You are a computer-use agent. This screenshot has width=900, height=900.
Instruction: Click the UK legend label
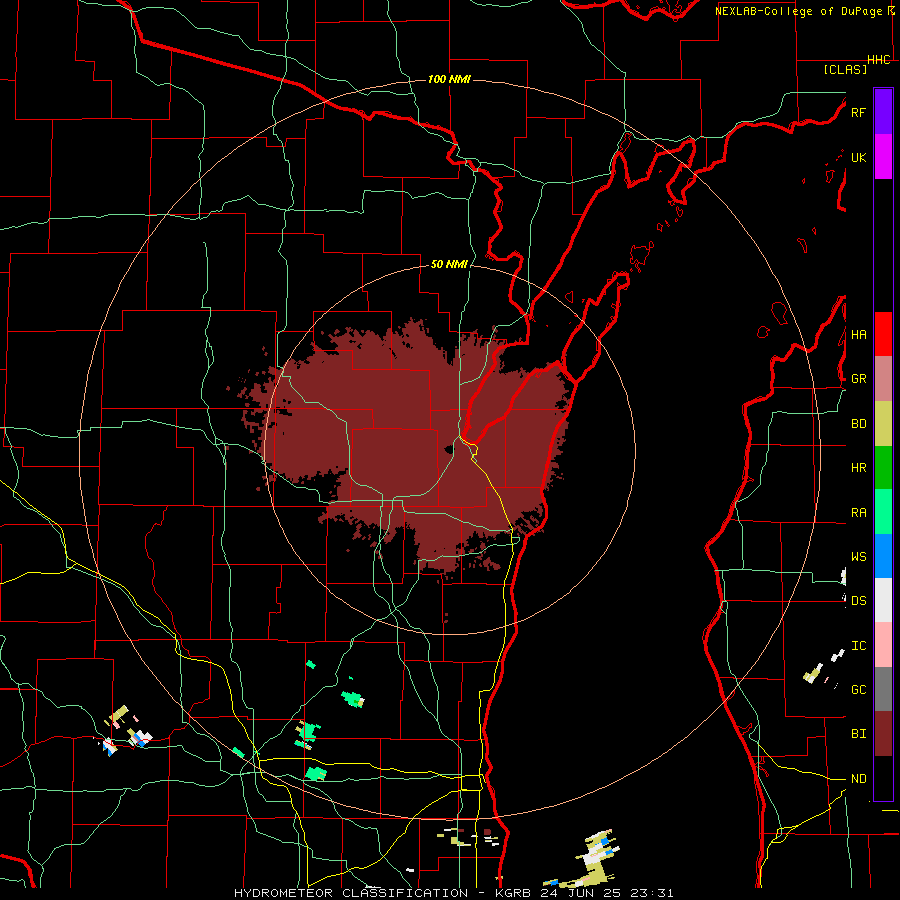(858, 157)
